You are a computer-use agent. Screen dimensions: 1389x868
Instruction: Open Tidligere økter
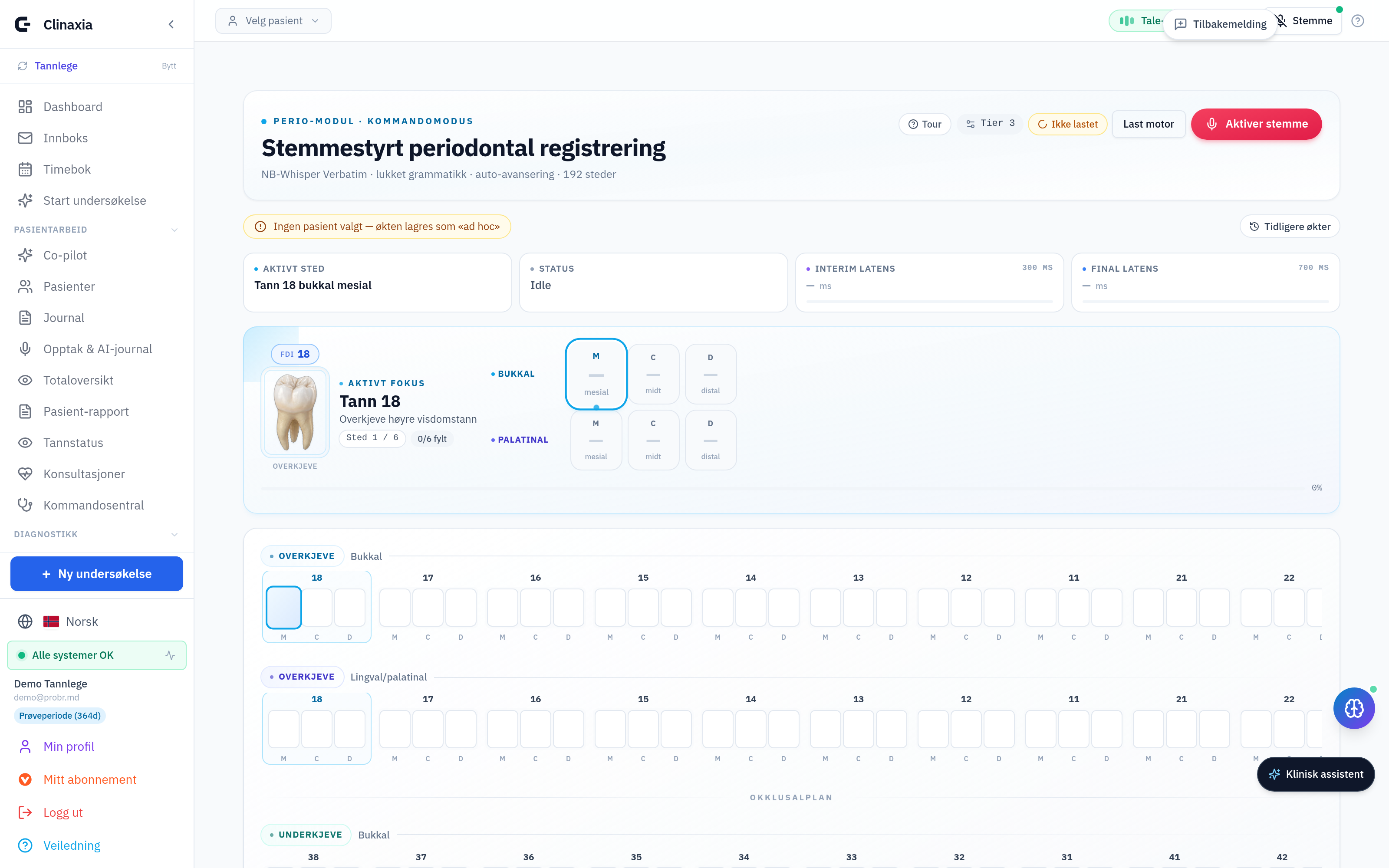click(1290, 226)
